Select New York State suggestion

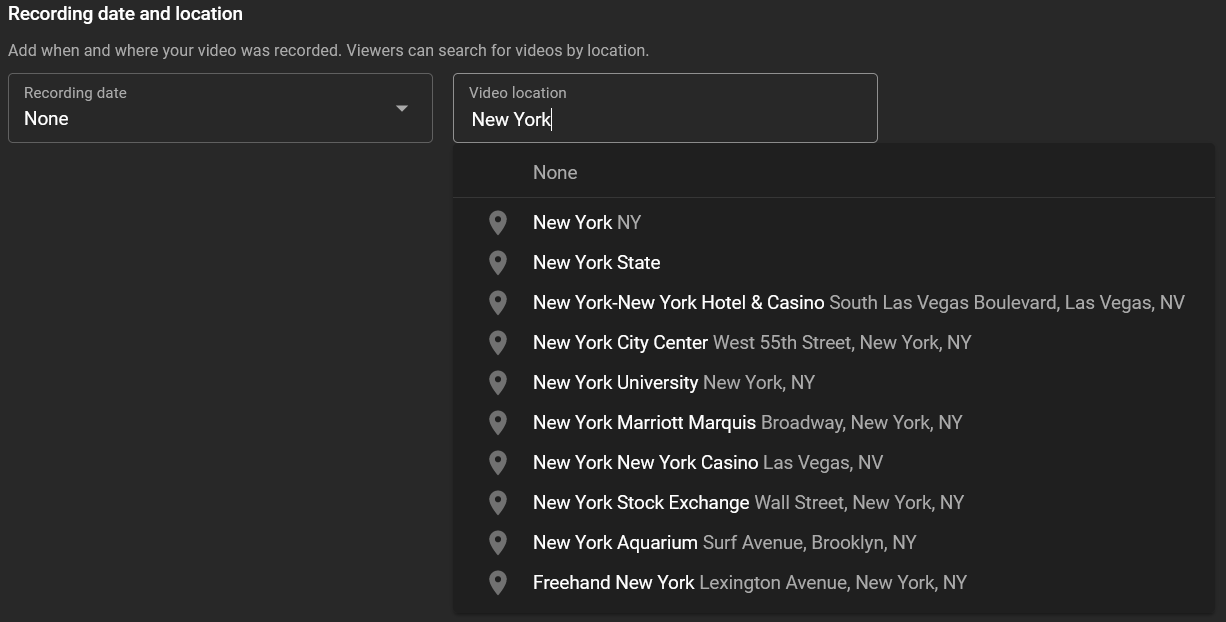(x=597, y=263)
